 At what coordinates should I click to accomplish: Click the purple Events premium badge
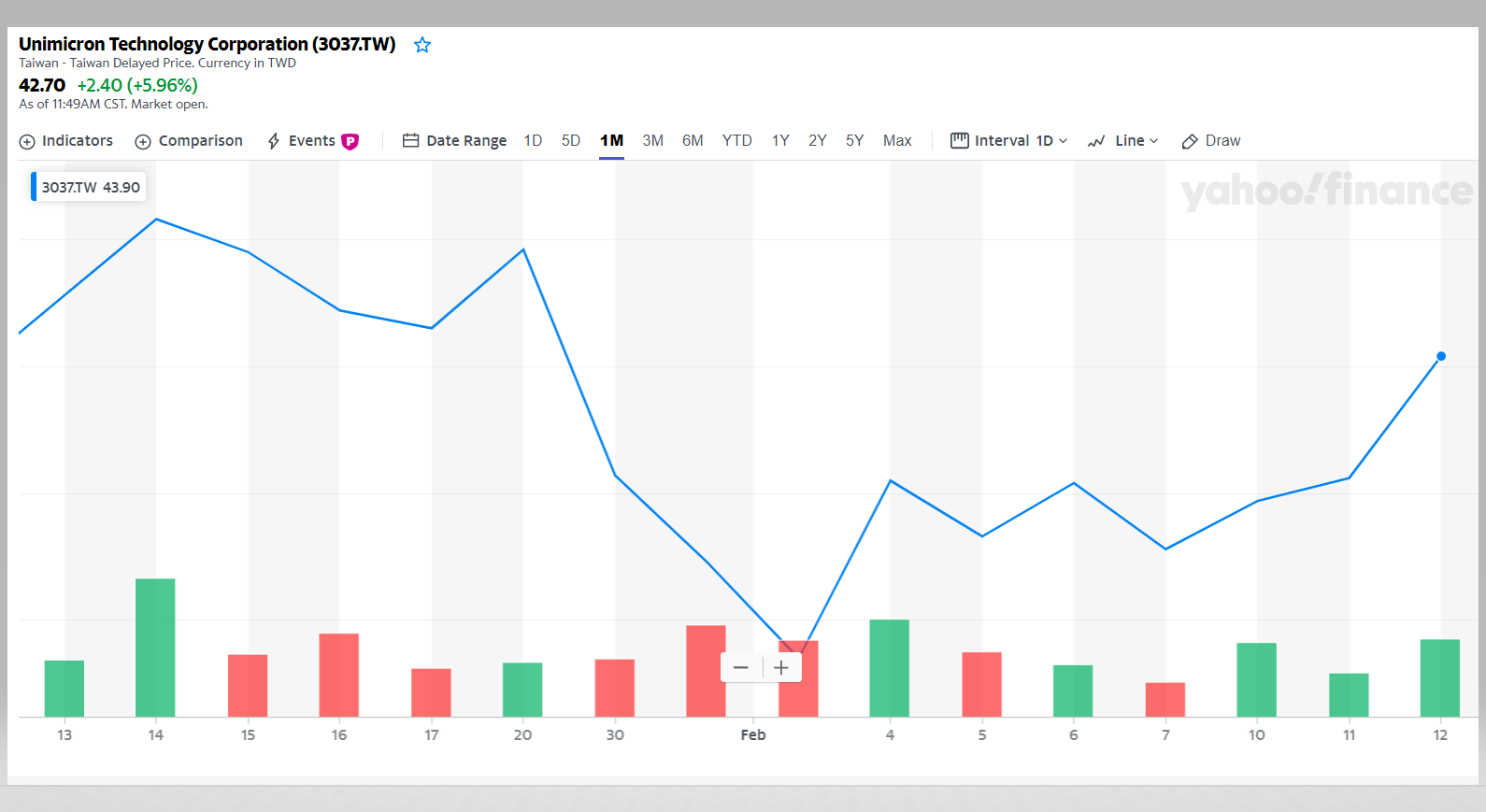tap(350, 141)
